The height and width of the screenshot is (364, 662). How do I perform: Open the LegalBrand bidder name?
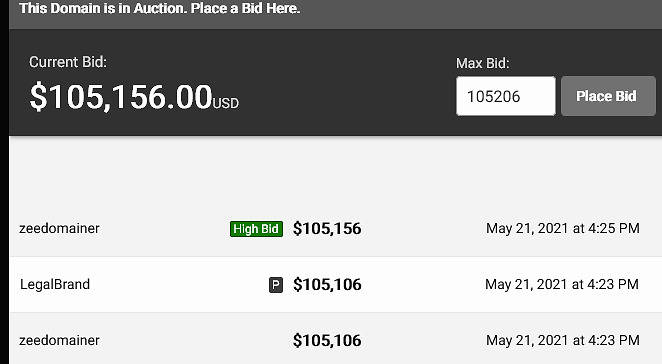point(55,284)
